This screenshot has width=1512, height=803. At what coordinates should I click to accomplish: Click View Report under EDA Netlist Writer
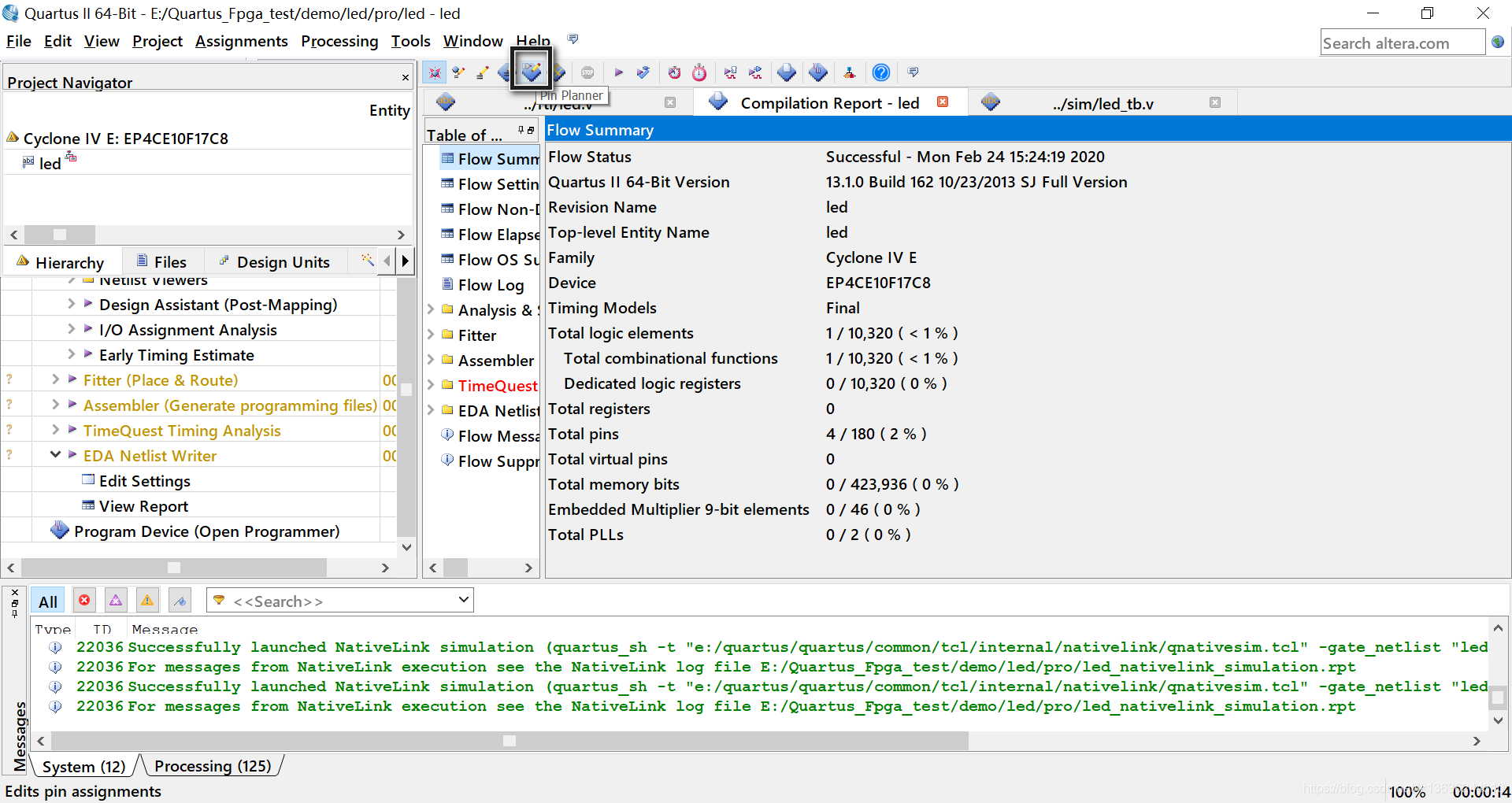143,506
